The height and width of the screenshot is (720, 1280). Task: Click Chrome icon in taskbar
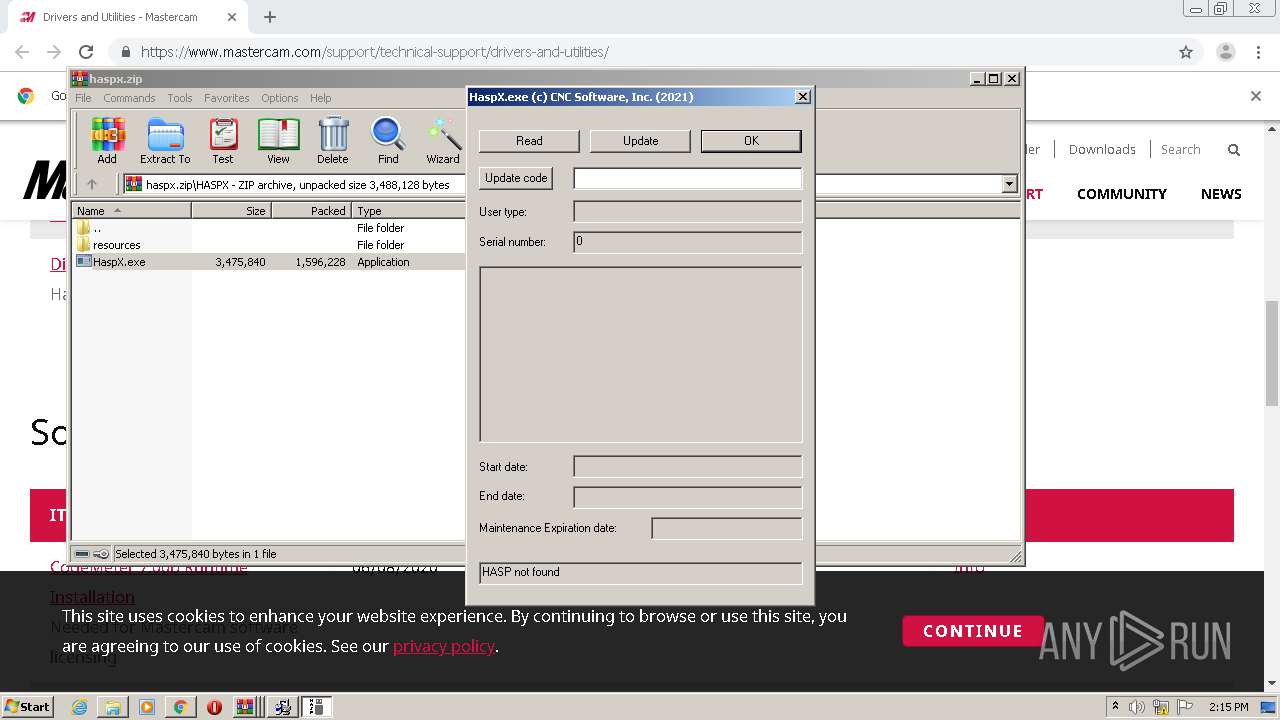(x=180, y=707)
